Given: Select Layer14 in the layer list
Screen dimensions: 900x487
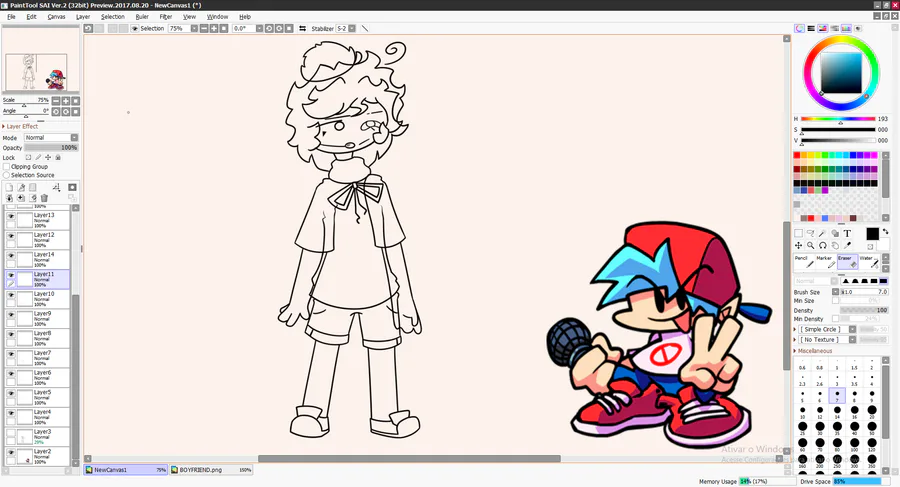Looking at the screenshot, I should [37, 260].
